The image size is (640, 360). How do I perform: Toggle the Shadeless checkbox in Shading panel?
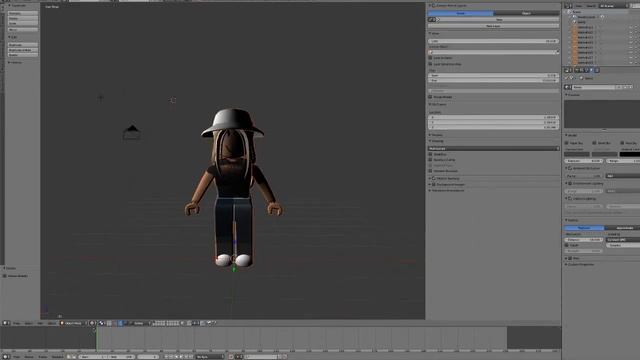pos(430,154)
